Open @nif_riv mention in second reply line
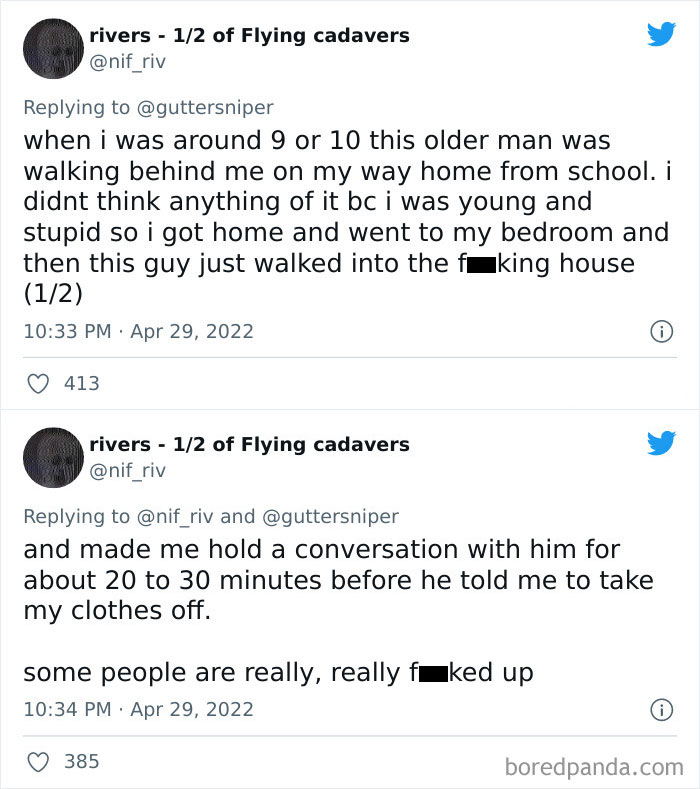700x789 pixels. pos(174,516)
